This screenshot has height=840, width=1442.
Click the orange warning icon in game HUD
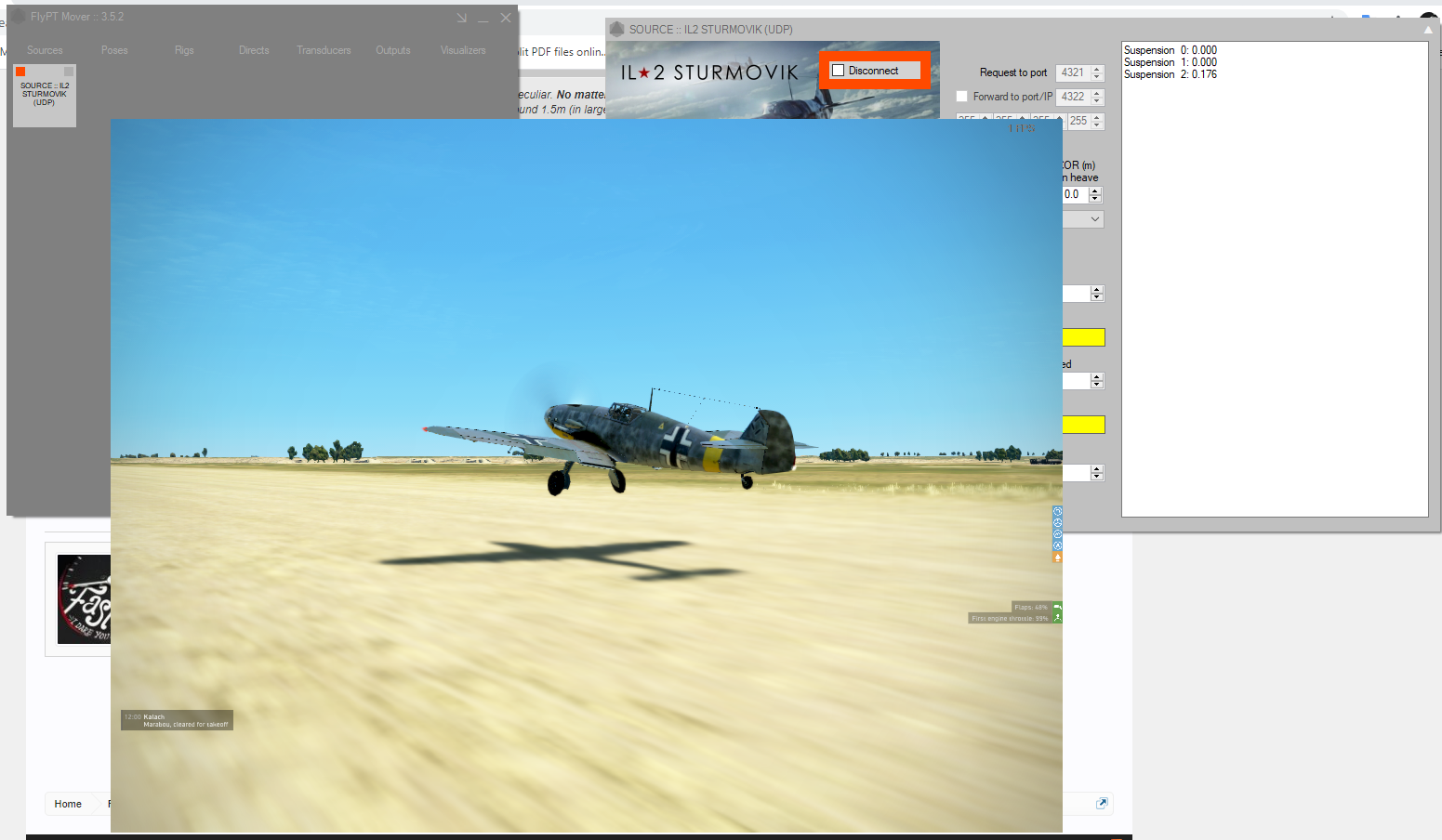pyautogui.click(x=1057, y=558)
